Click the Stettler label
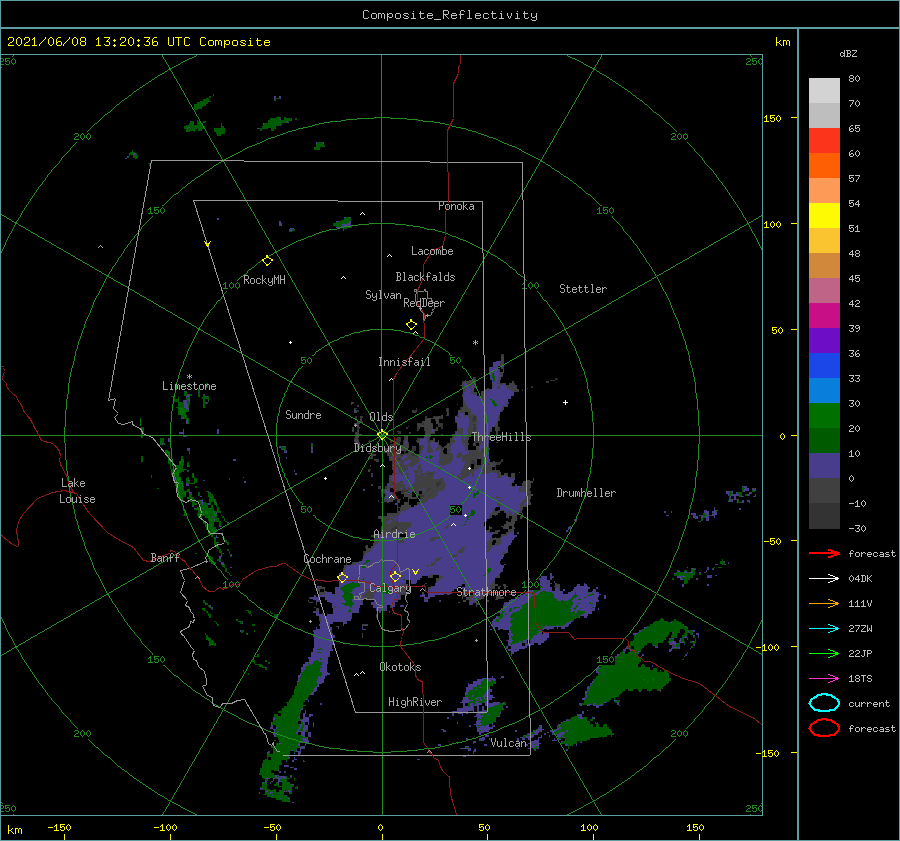This screenshot has height=841, width=900. click(583, 289)
